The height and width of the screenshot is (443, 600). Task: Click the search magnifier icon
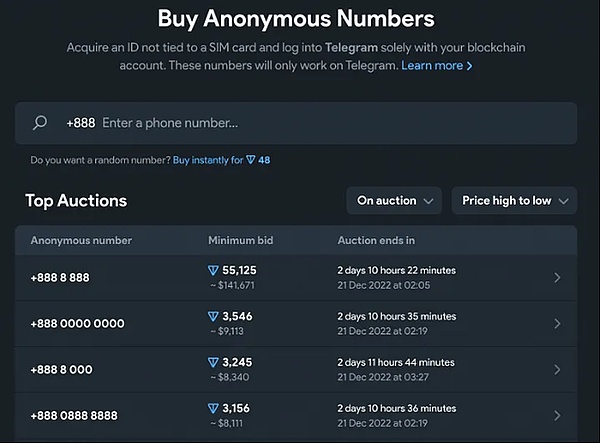pos(40,123)
